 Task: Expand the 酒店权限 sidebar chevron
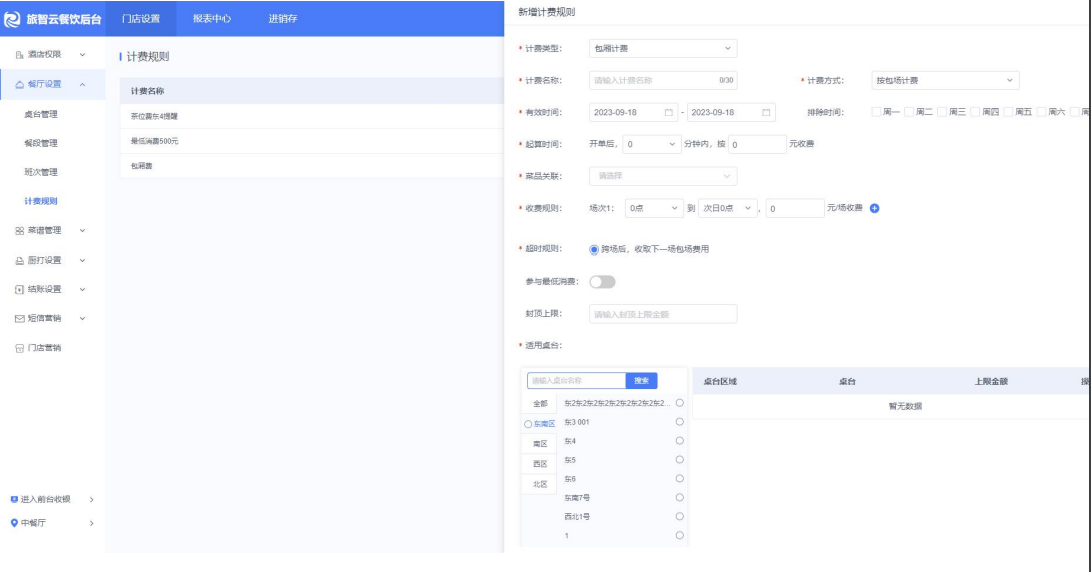(82, 54)
